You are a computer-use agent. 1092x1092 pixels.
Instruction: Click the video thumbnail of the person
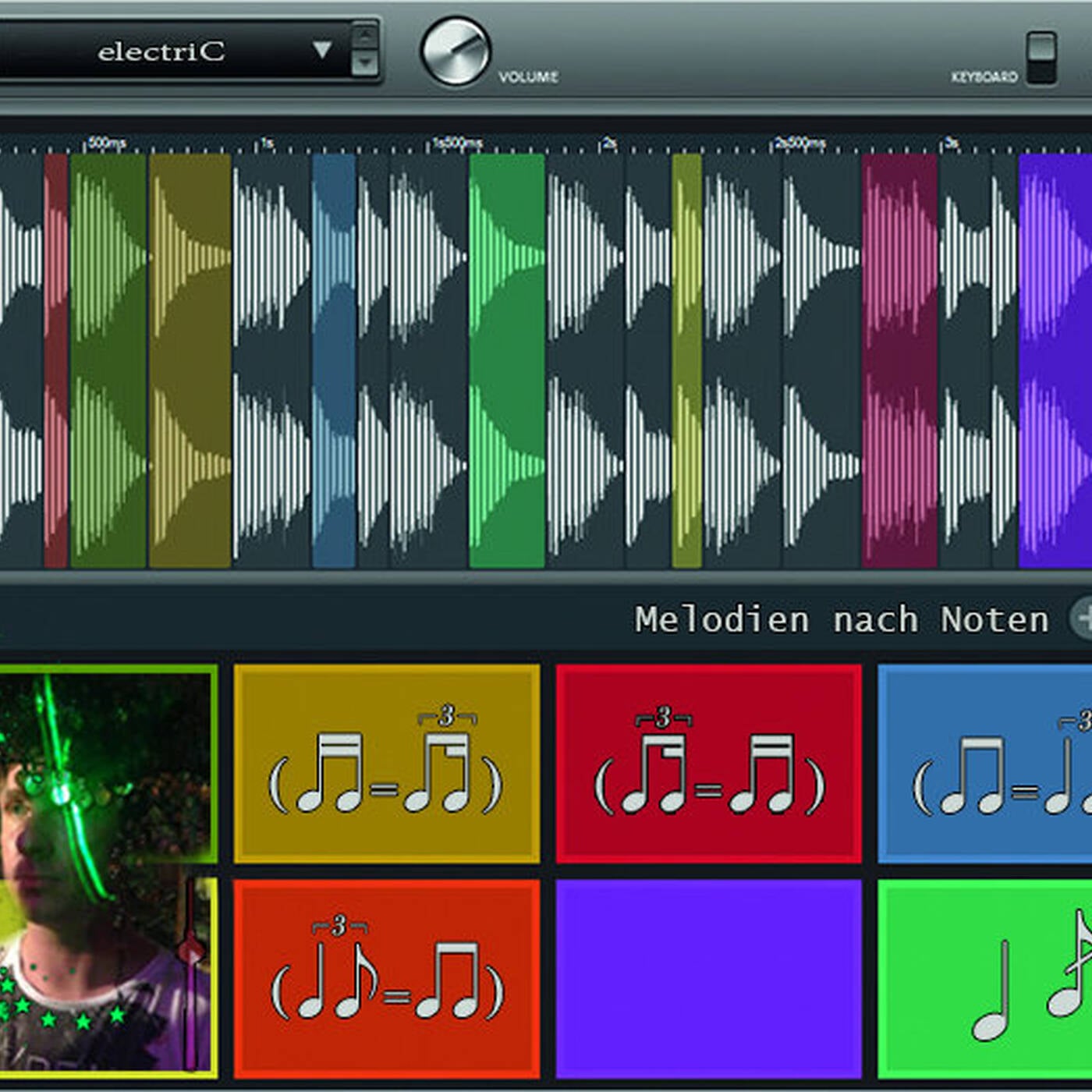pos(108,871)
